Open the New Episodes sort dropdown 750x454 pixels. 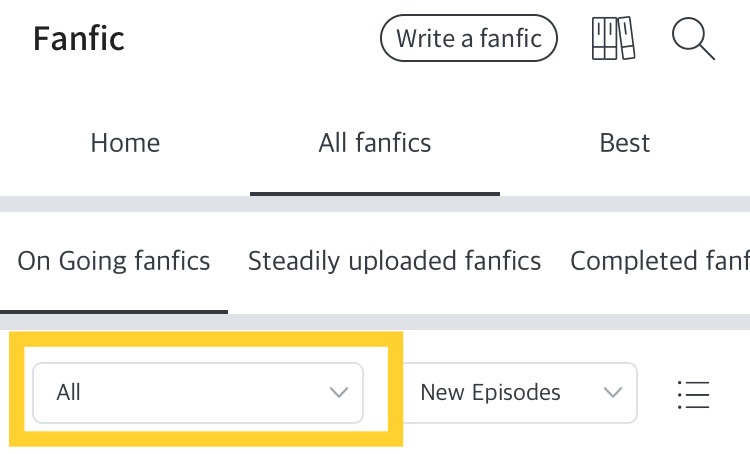519,393
